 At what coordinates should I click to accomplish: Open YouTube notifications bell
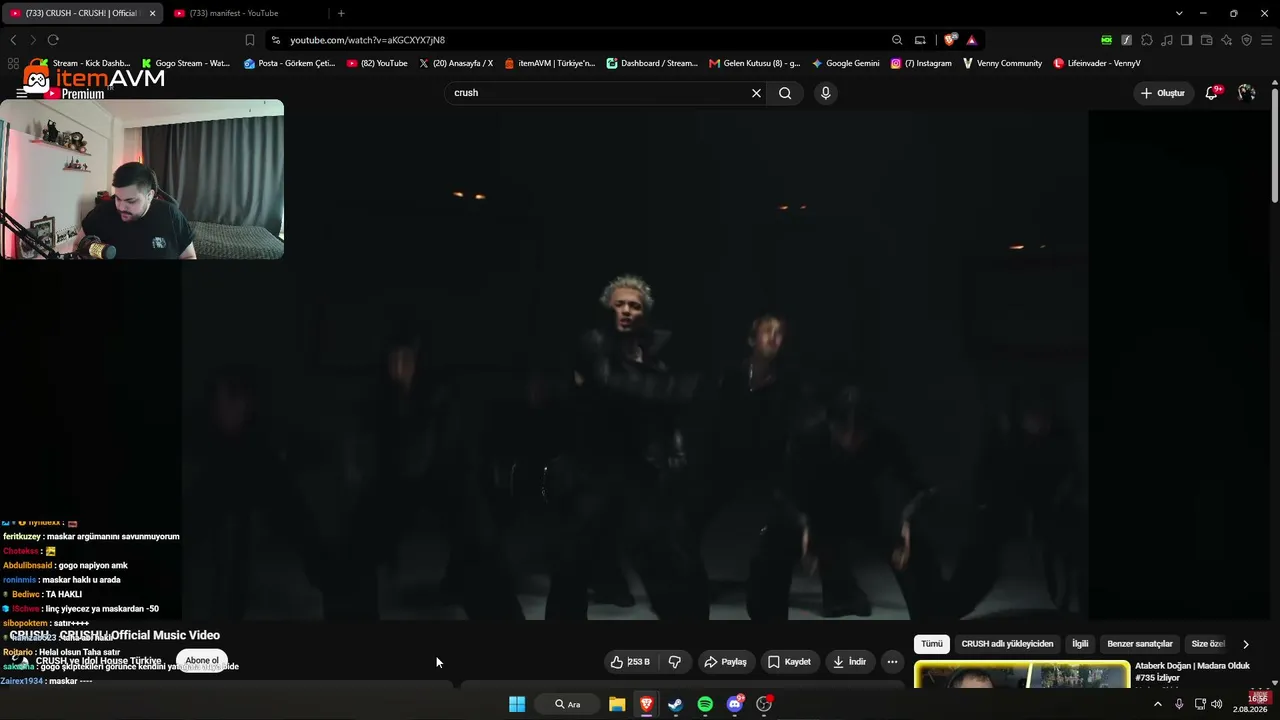(1212, 93)
